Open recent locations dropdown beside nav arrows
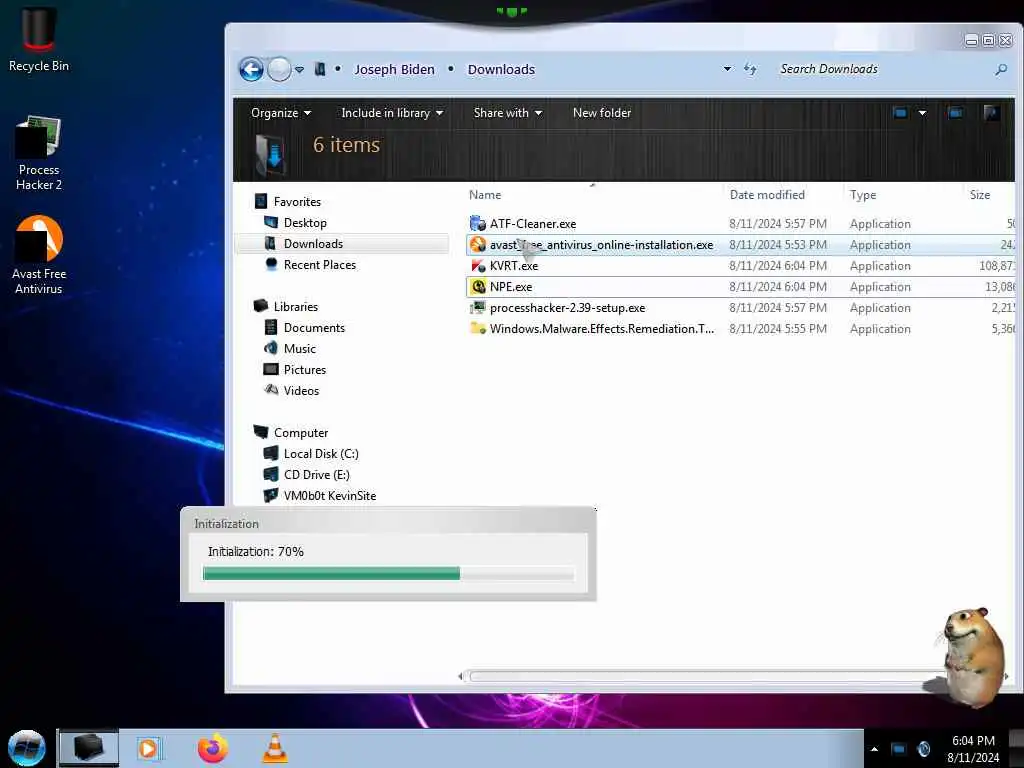Image resolution: width=1024 pixels, height=768 pixels. coord(299,69)
